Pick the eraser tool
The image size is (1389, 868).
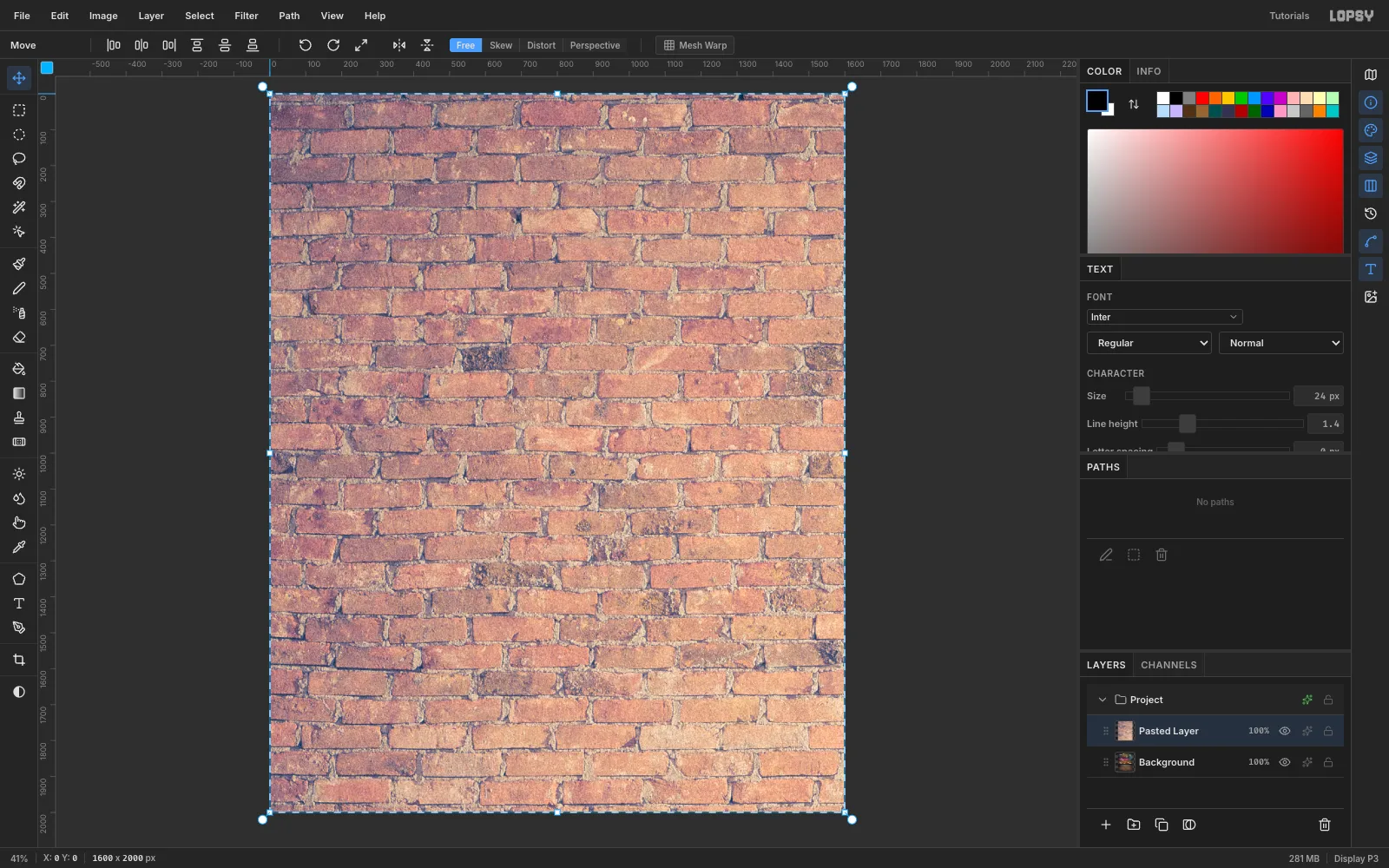(x=19, y=337)
